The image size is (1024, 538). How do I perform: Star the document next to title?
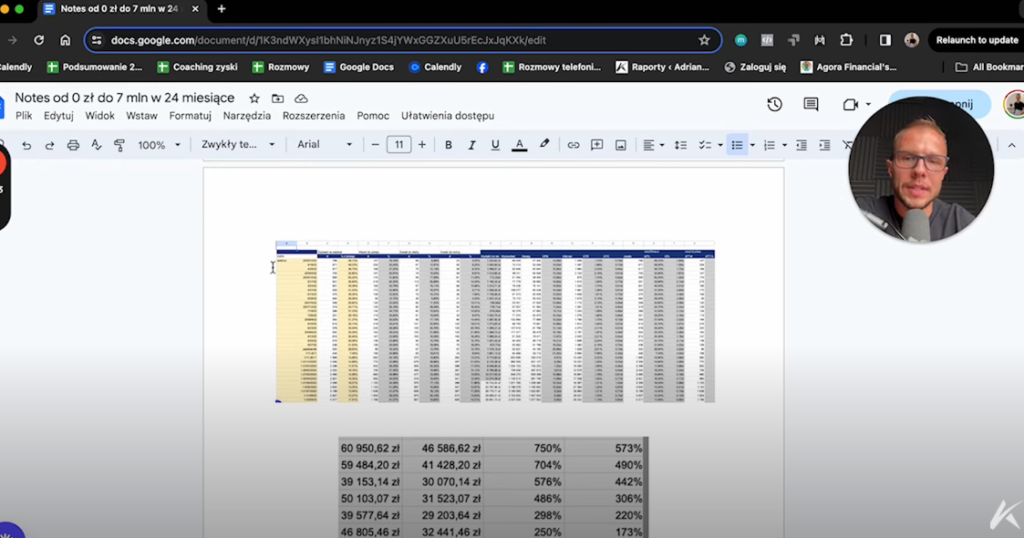click(x=254, y=99)
